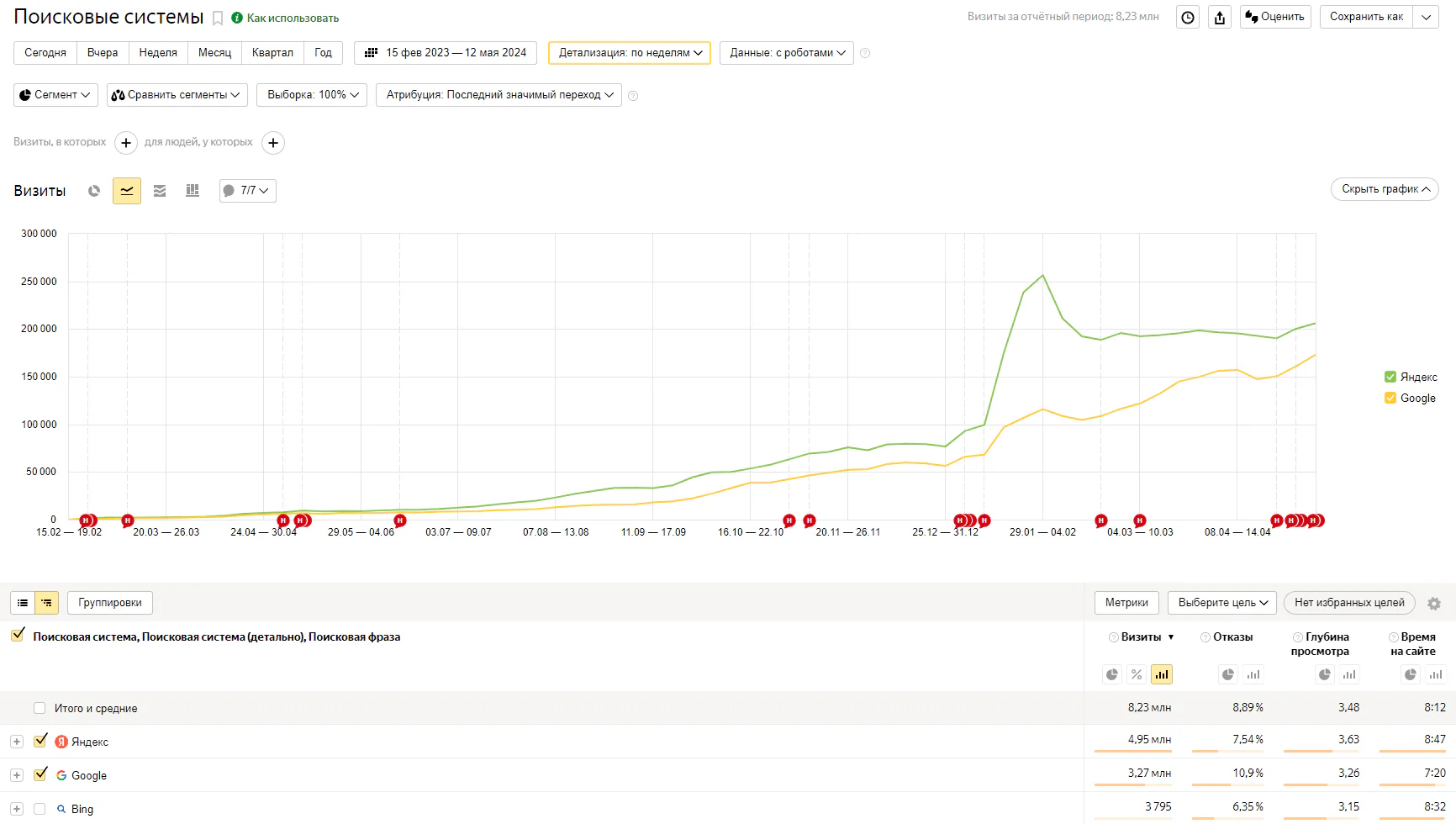Screen dimensions: 1456x824
Task: Show Глубина просмотра as bar chart
Action: click(x=1349, y=674)
